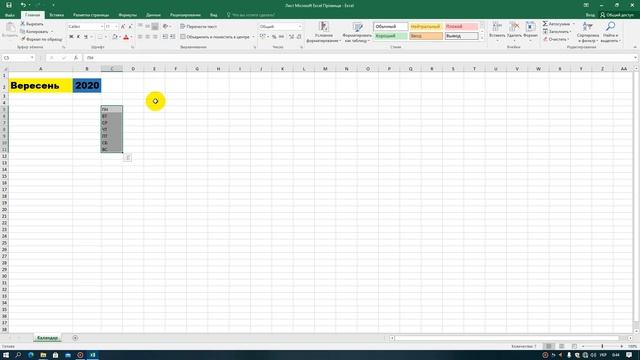Open the Файл tab
This screenshot has width=640, height=360.
click(10, 15)
